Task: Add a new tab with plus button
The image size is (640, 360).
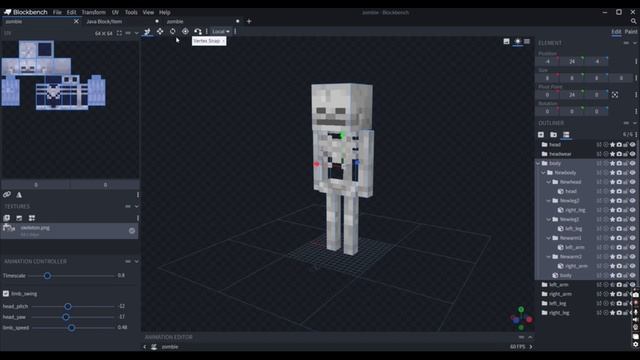Action: click(249, 21)
